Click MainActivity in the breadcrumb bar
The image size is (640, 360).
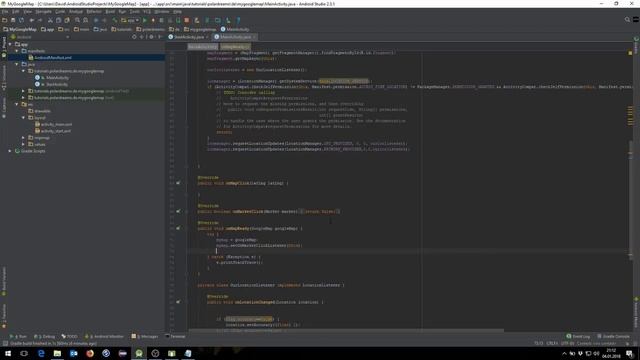(x=235, y=29)
